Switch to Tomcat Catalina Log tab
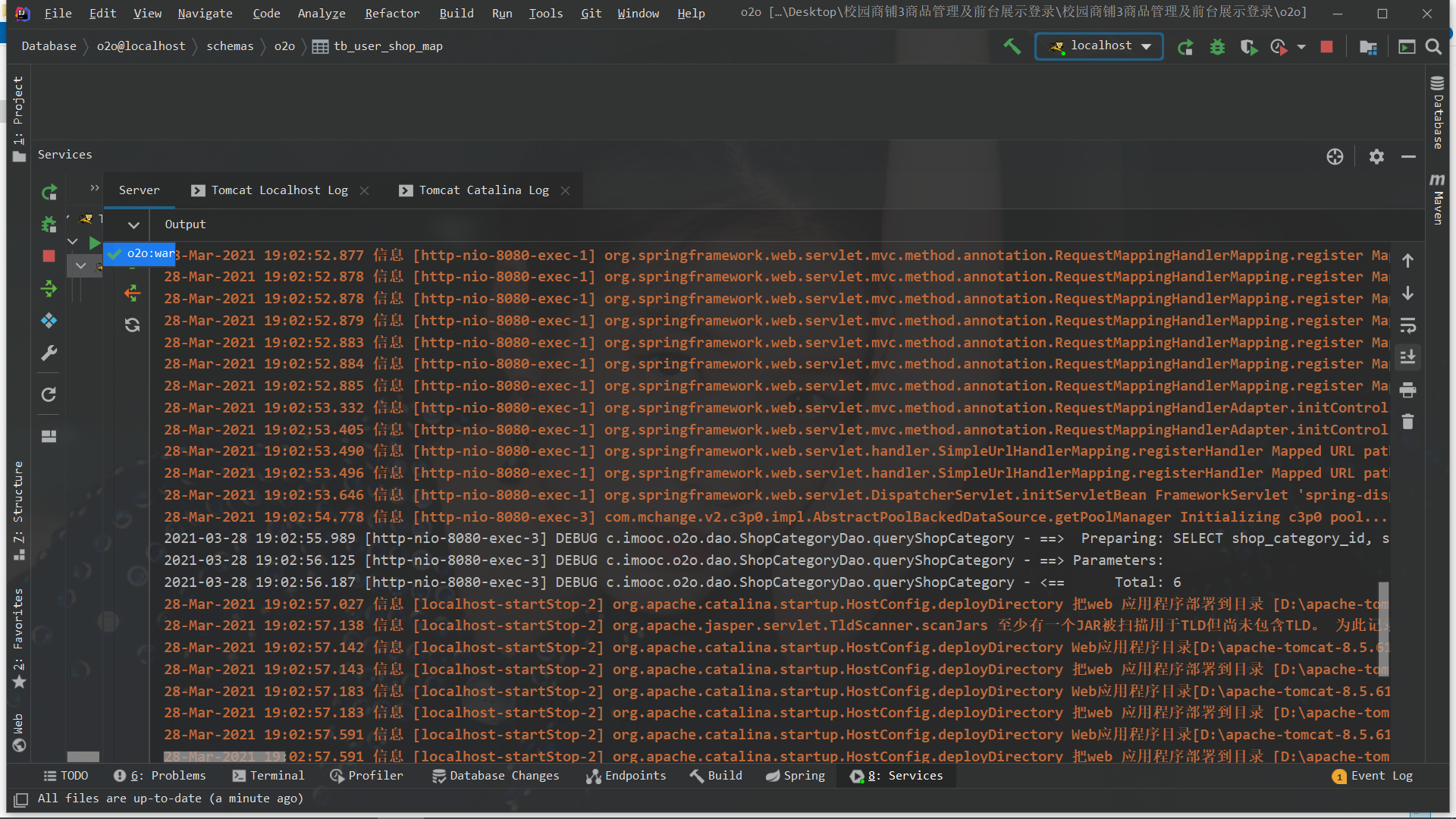The width and height of the screenshot is (1456, 819). 484,190
